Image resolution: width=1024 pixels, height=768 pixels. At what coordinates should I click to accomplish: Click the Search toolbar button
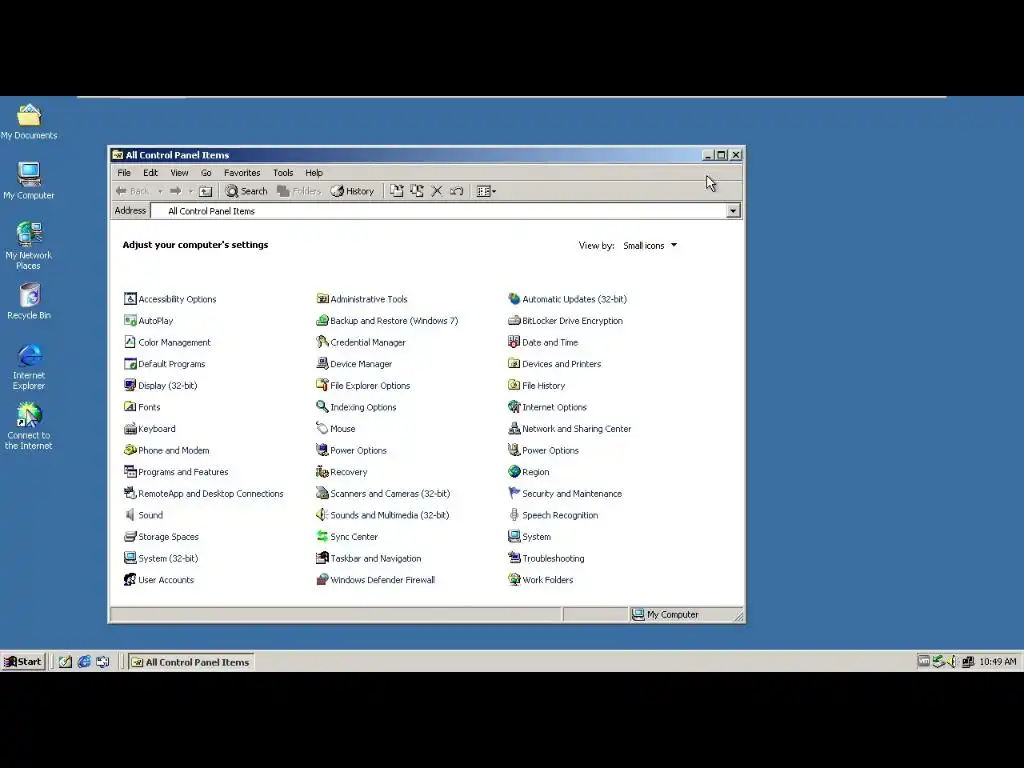coord(246,191)
